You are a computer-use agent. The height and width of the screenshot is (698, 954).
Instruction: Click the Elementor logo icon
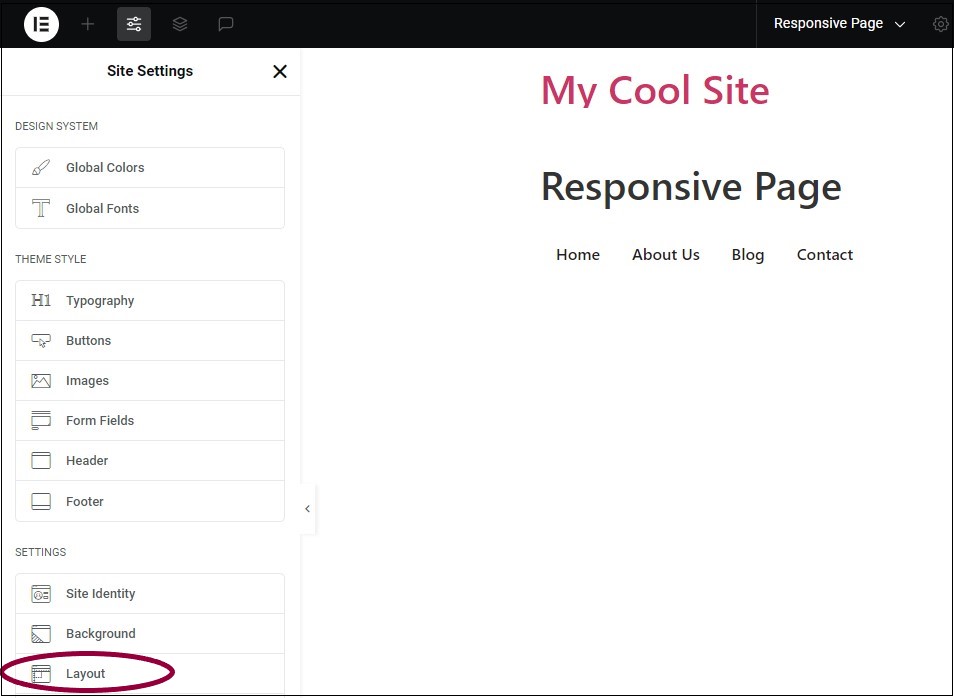[42, 24]
